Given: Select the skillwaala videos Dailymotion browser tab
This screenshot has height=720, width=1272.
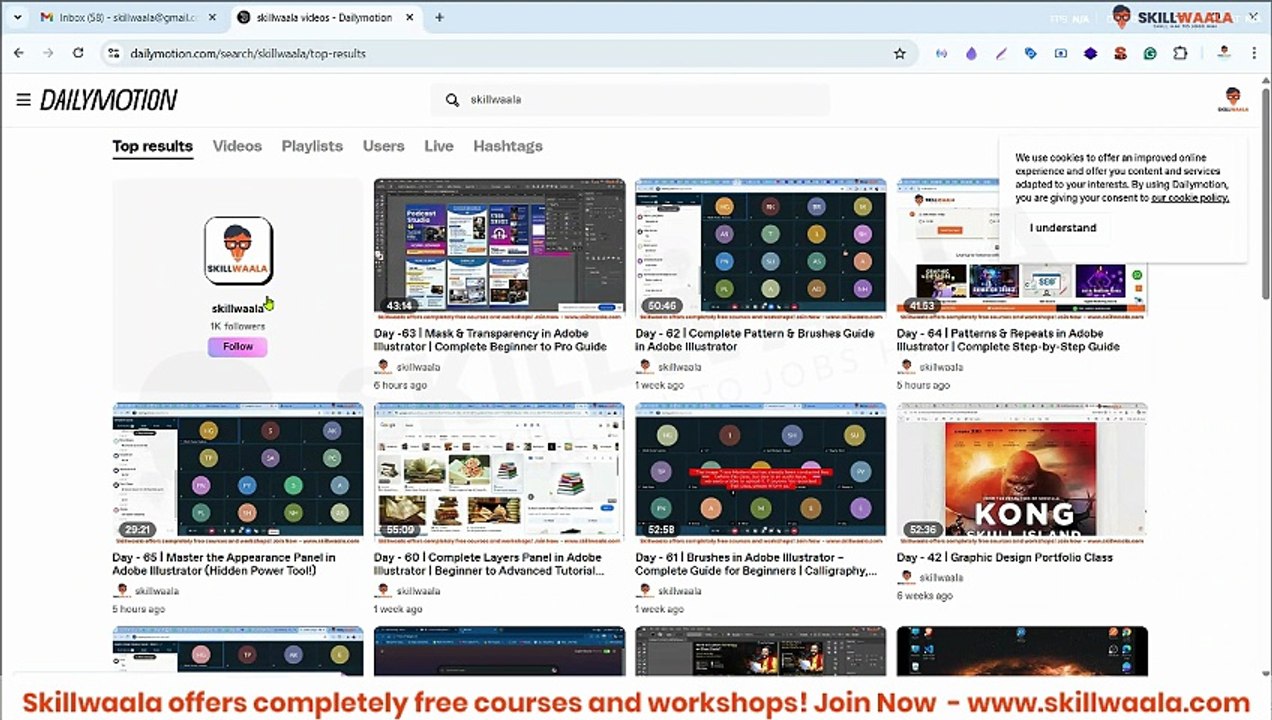Looking at the screenshot, I should click(325, 17).
